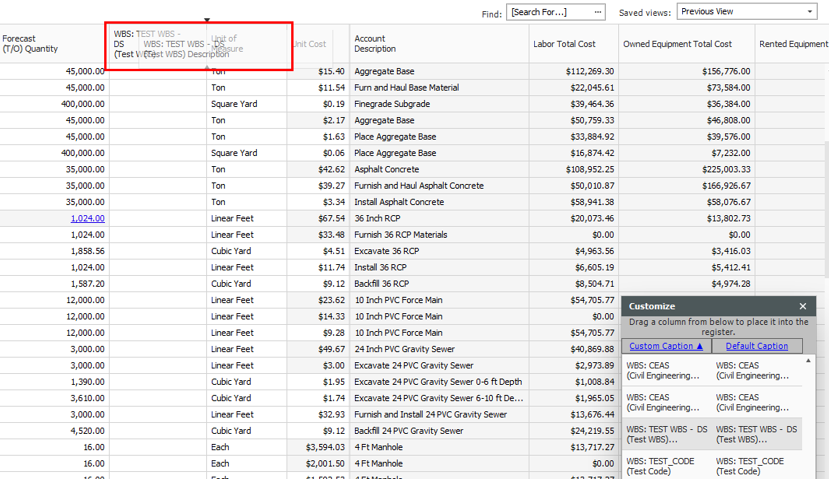Viewport: 829px width, 479px height.
Task: Click the Labor Total Cost column header
Action: click(x=564, y=44)
